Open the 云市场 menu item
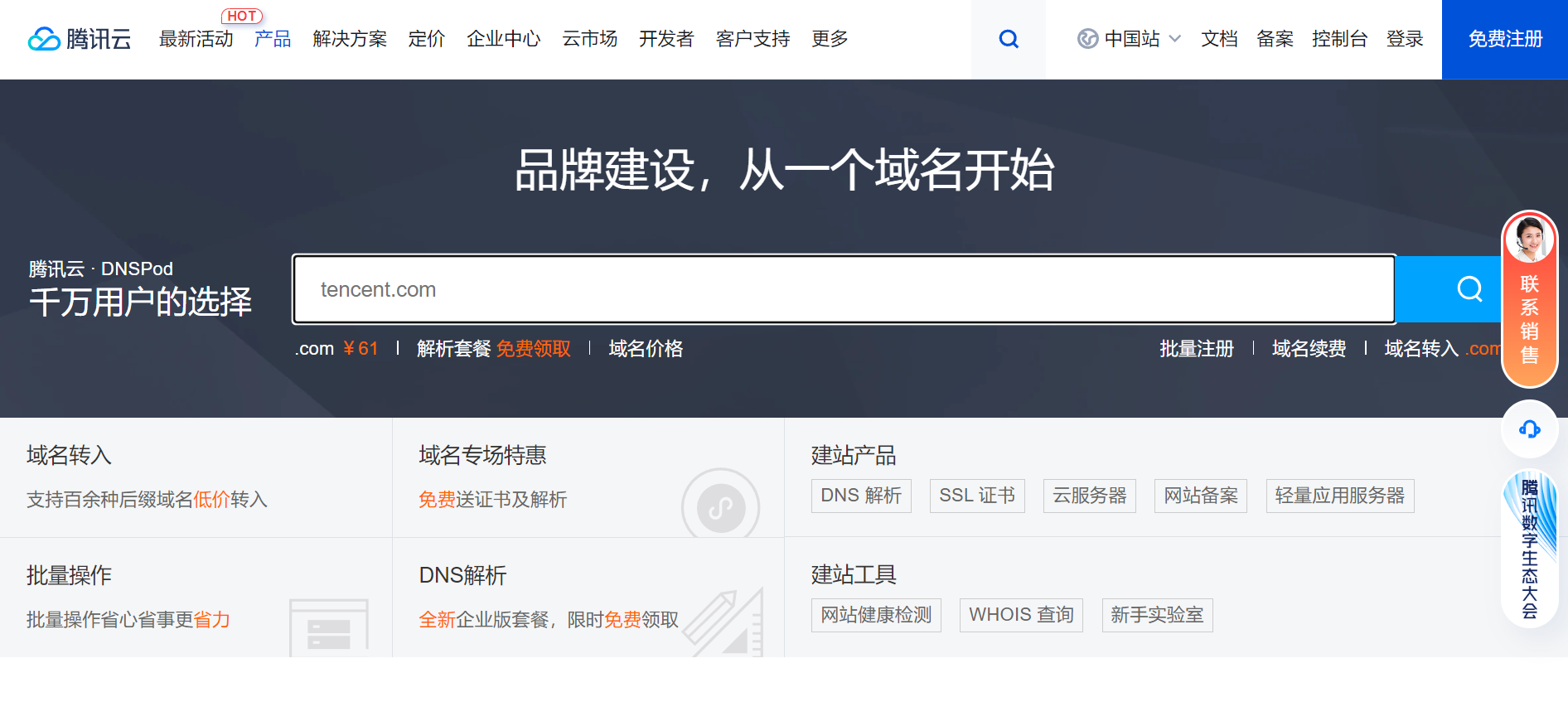The height and width of the screenshot is (726, 1568). point(590,39)
